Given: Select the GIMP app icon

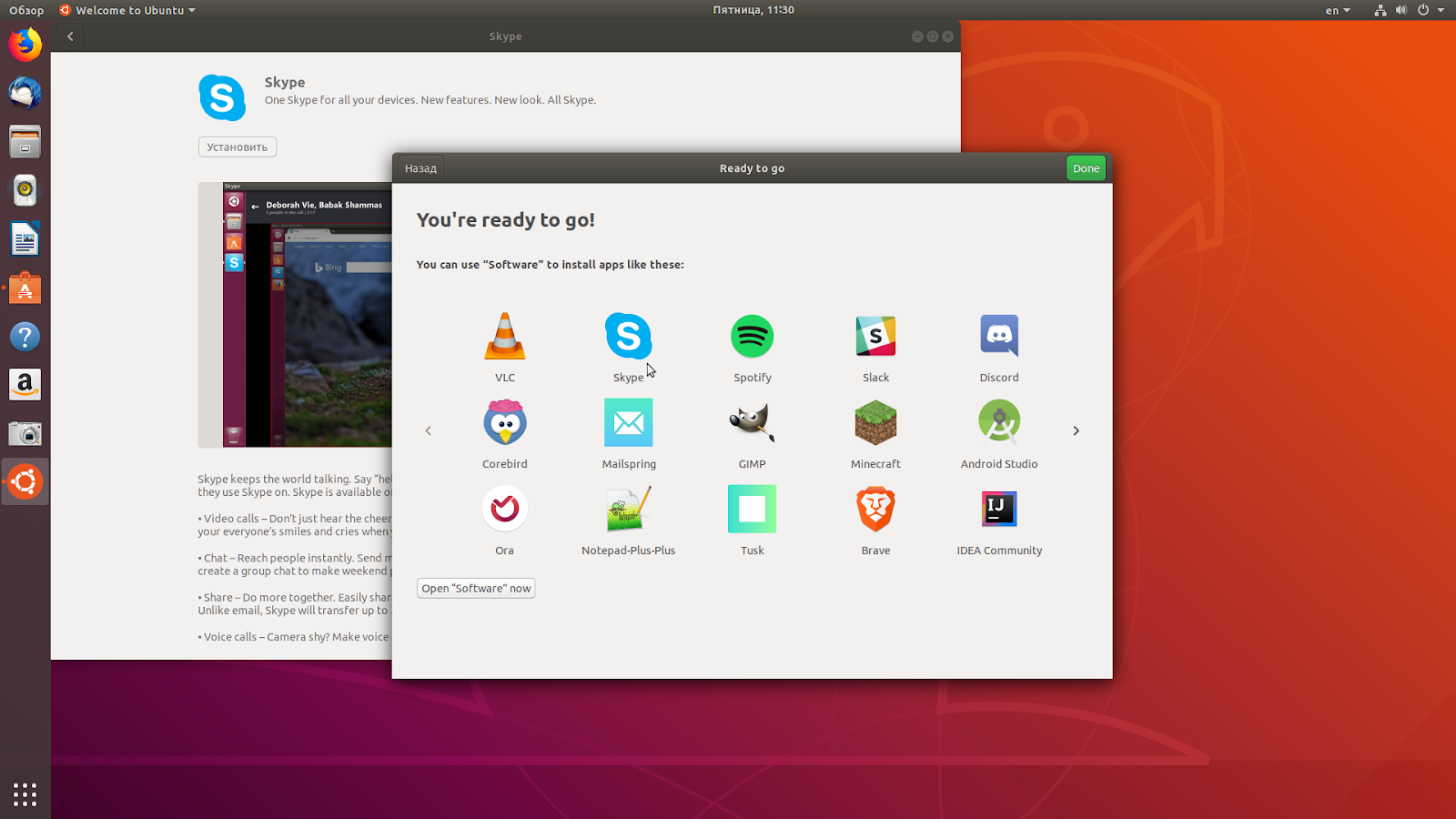Looking at the screenshot, I should click(x=753, y=422).
